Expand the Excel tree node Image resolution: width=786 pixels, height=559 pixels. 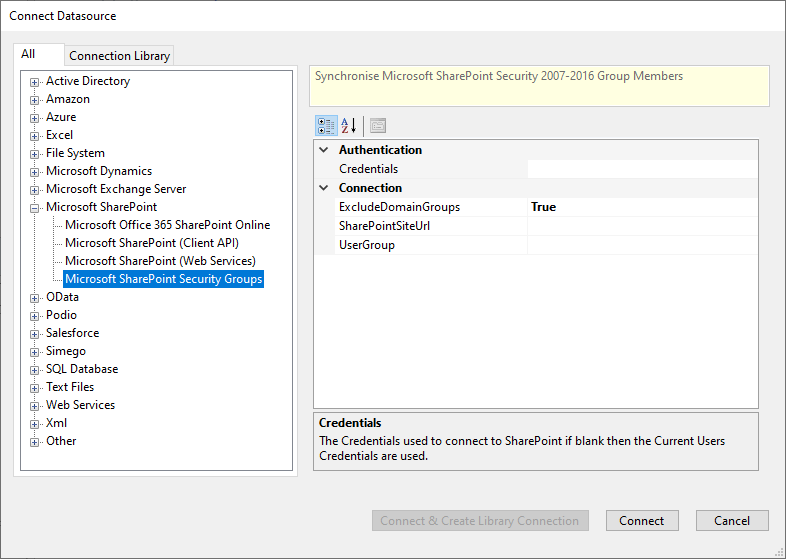coord(34,136)
